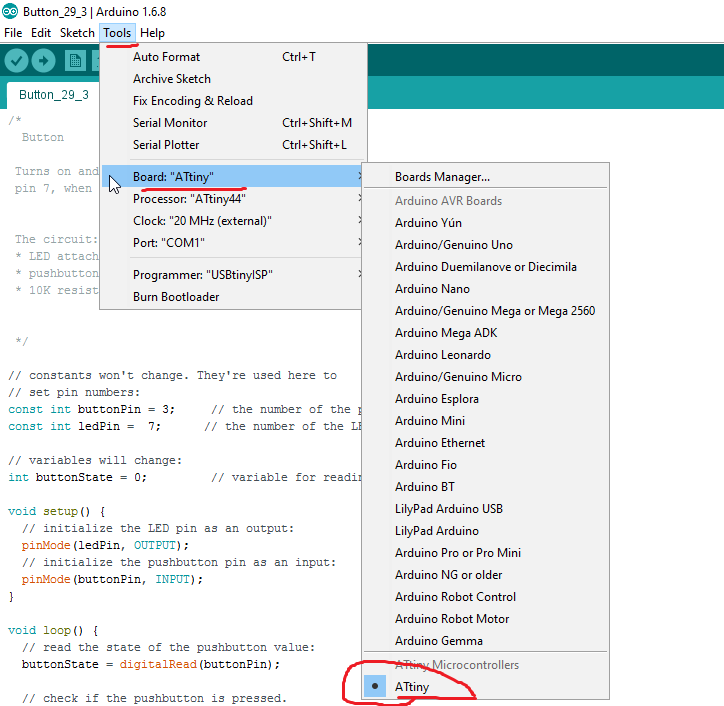This screenshot has height=706, width=724.
Task: Select LilyPad Arduino USB board
Action: (x=485, y=509)
